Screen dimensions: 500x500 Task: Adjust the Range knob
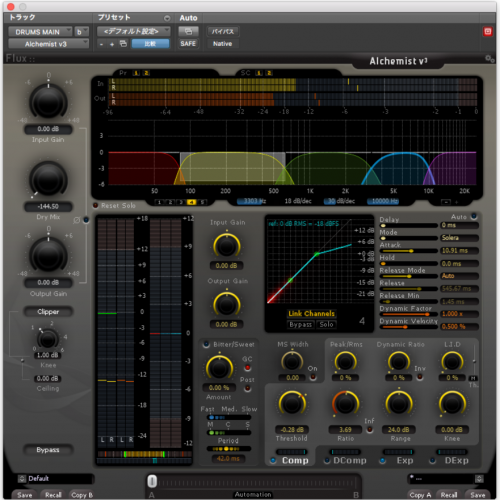pyautogui.click(x=399, y=404)
